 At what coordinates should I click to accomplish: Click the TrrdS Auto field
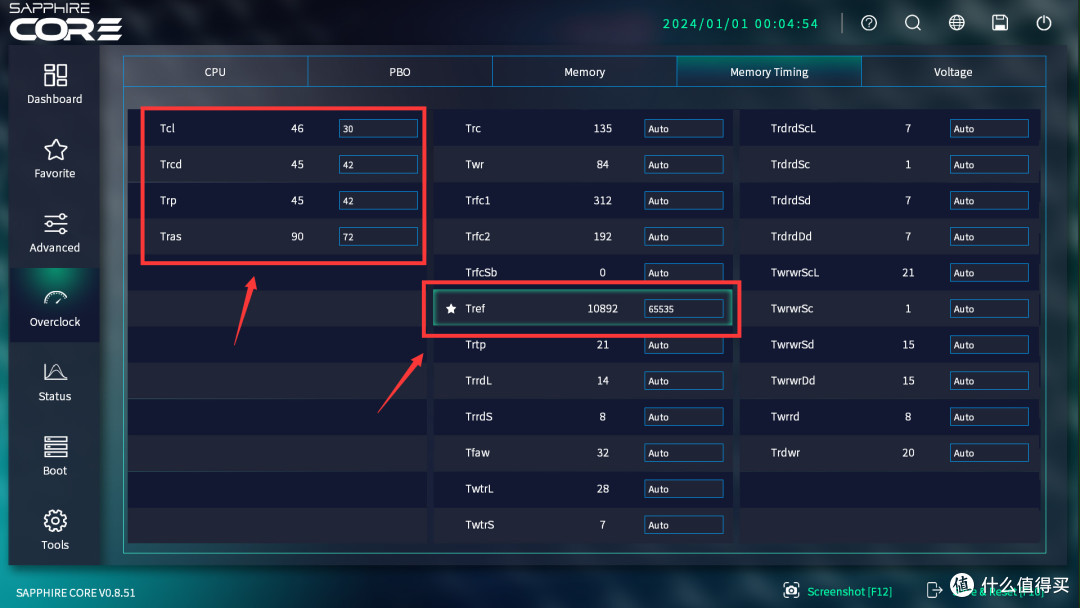coord(684,417)
